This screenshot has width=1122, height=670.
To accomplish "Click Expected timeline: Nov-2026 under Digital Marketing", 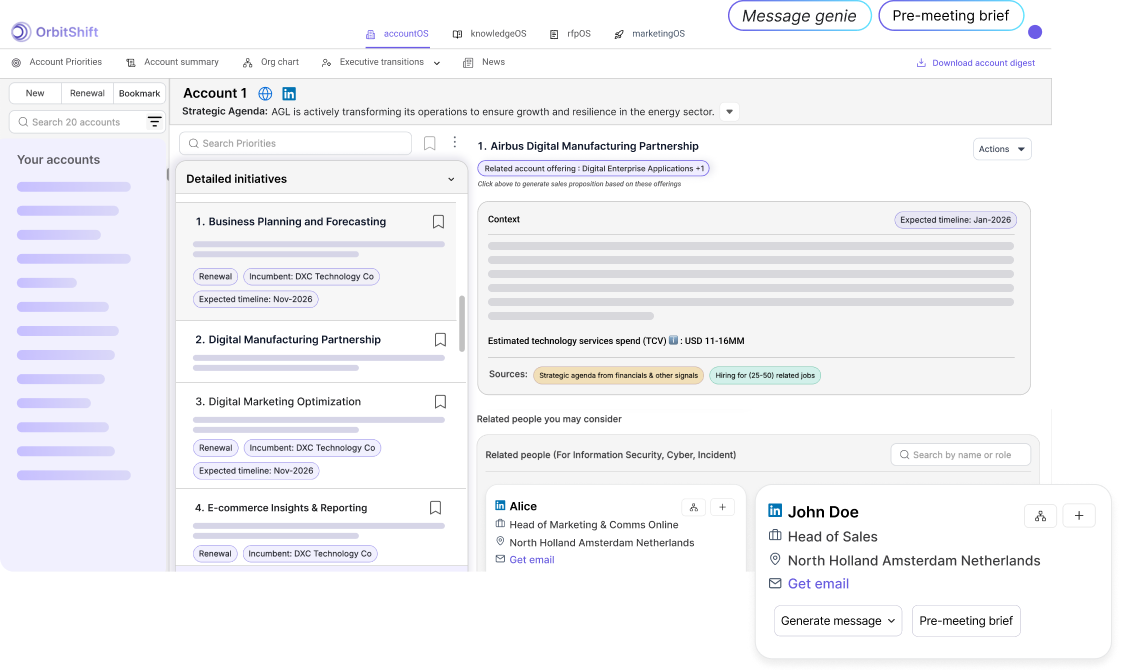I will point(256,471).
